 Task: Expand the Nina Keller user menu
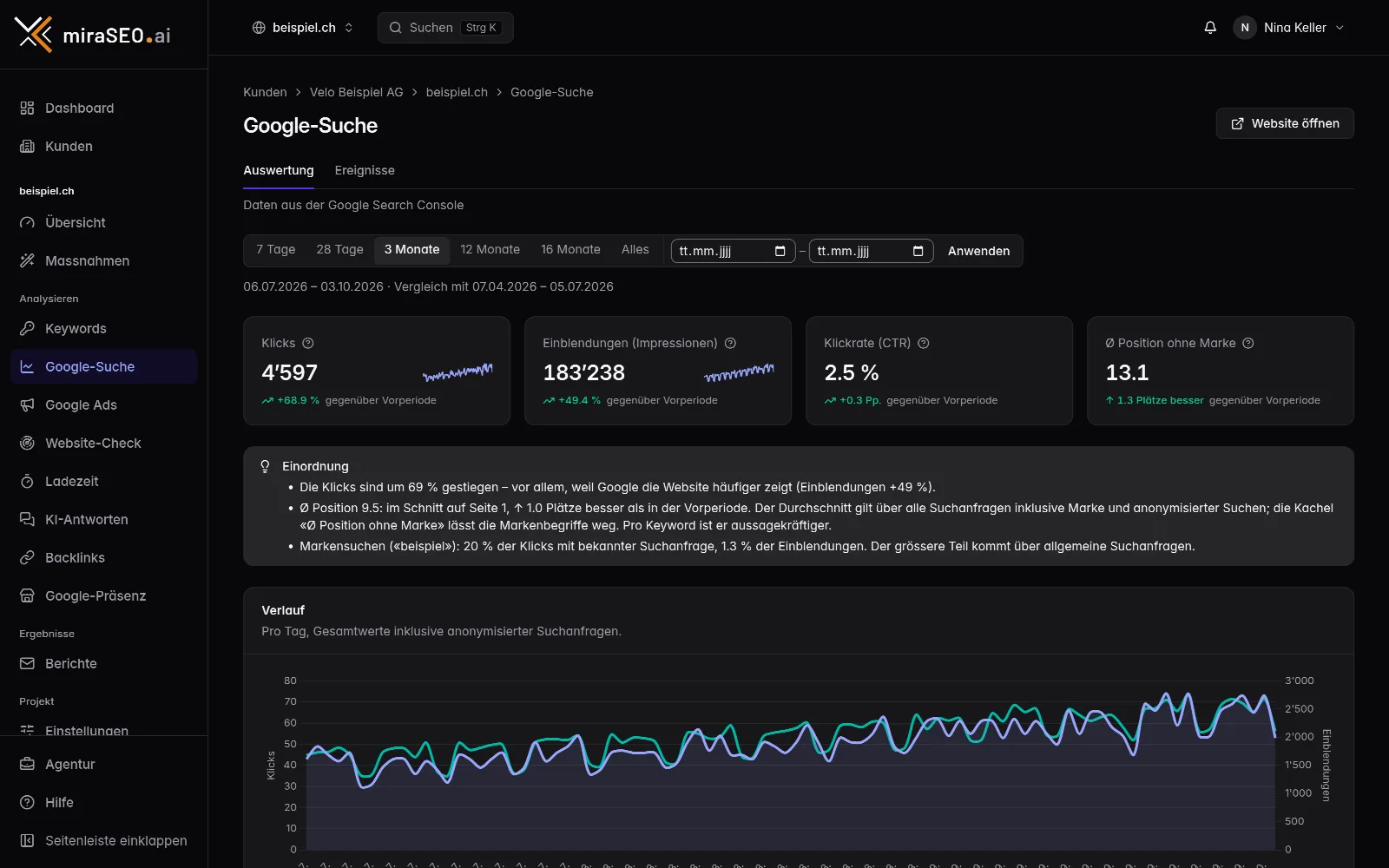(1289, 28)
